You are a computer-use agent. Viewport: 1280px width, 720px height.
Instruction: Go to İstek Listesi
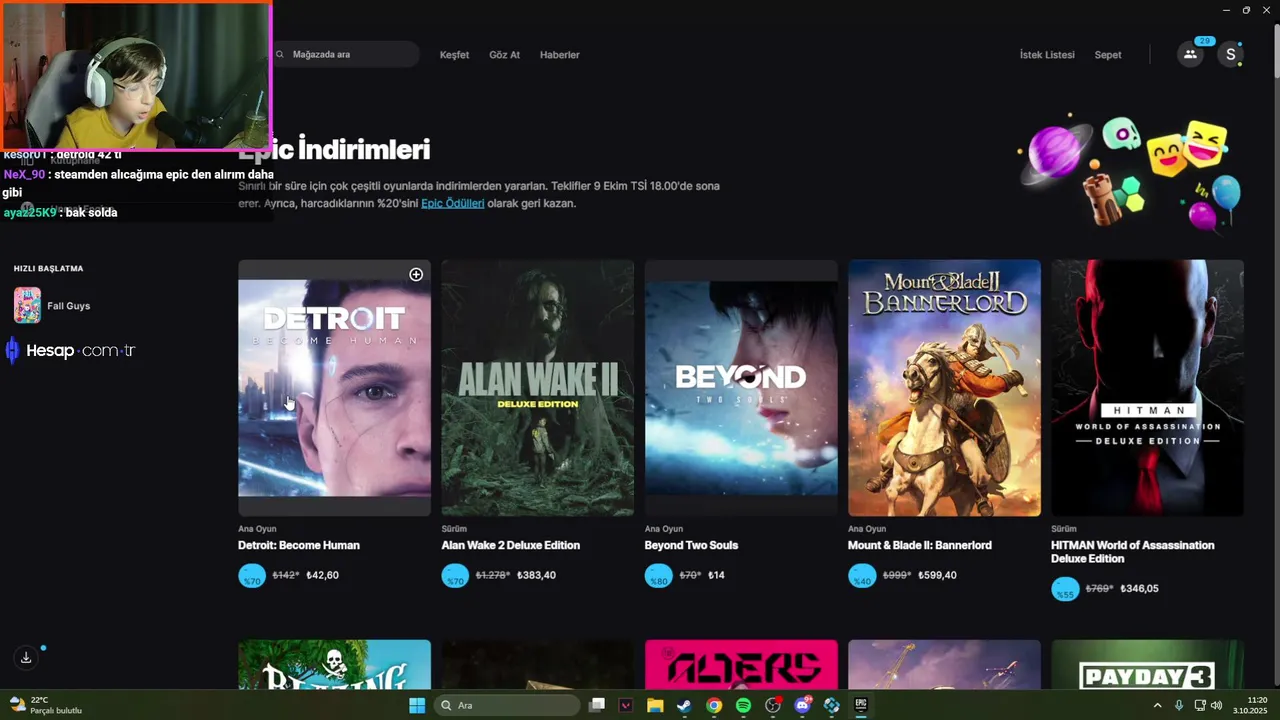[1047, 55]
